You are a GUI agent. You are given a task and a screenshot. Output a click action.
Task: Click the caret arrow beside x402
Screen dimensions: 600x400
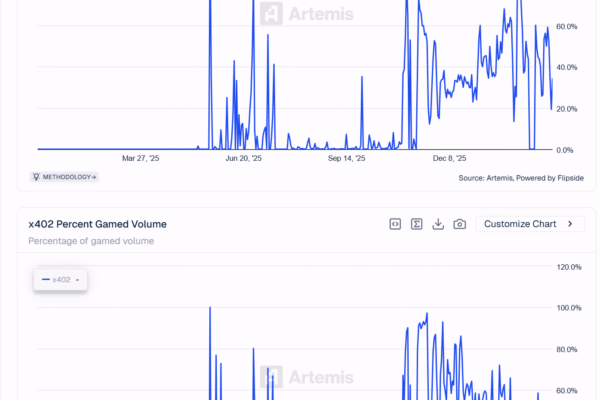[x=78, y=280]
